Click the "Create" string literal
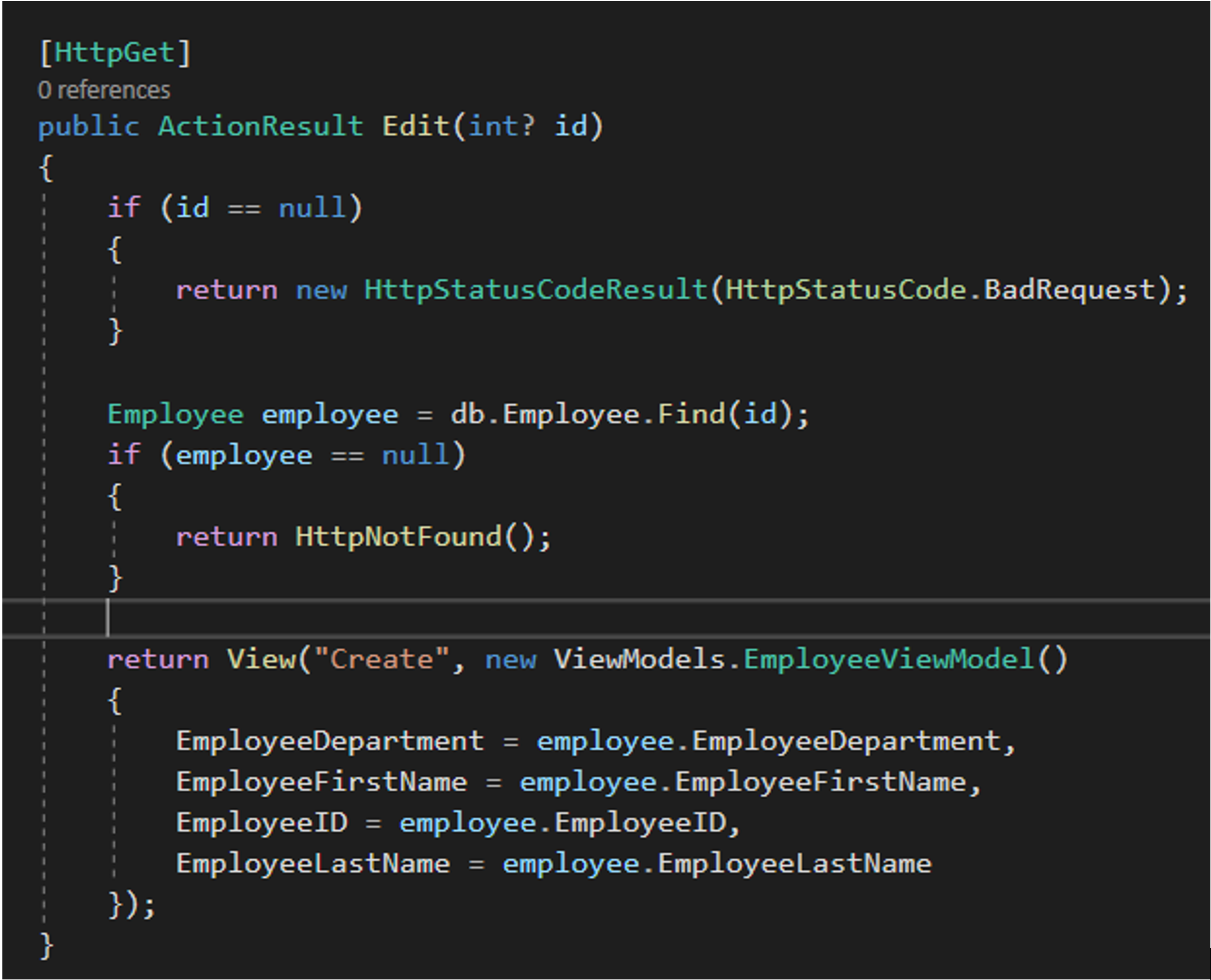Viewport: 1211px width, 980px height. [x=382, y=659]
